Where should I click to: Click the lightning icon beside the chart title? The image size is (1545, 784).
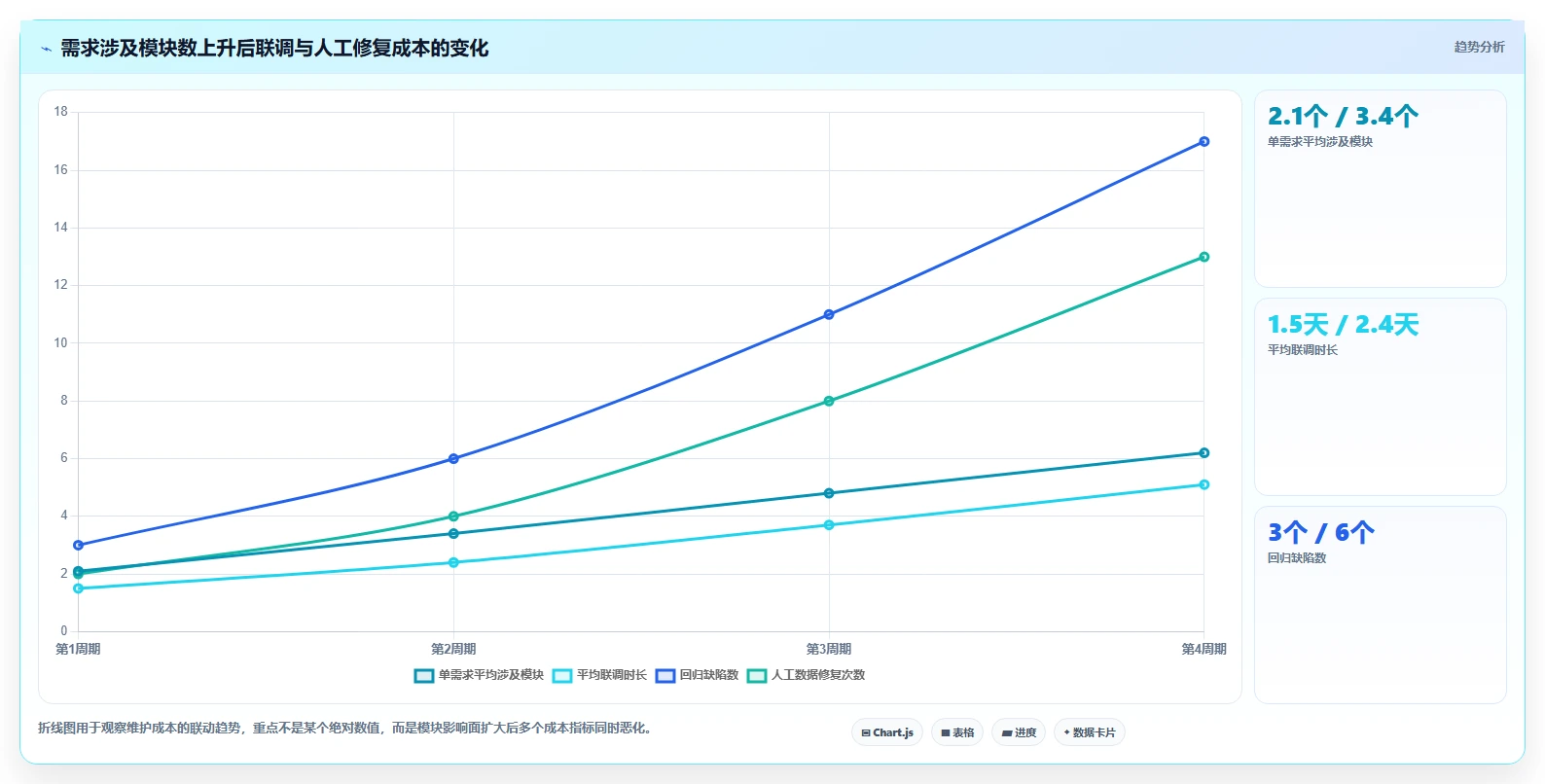coord(46,49)
